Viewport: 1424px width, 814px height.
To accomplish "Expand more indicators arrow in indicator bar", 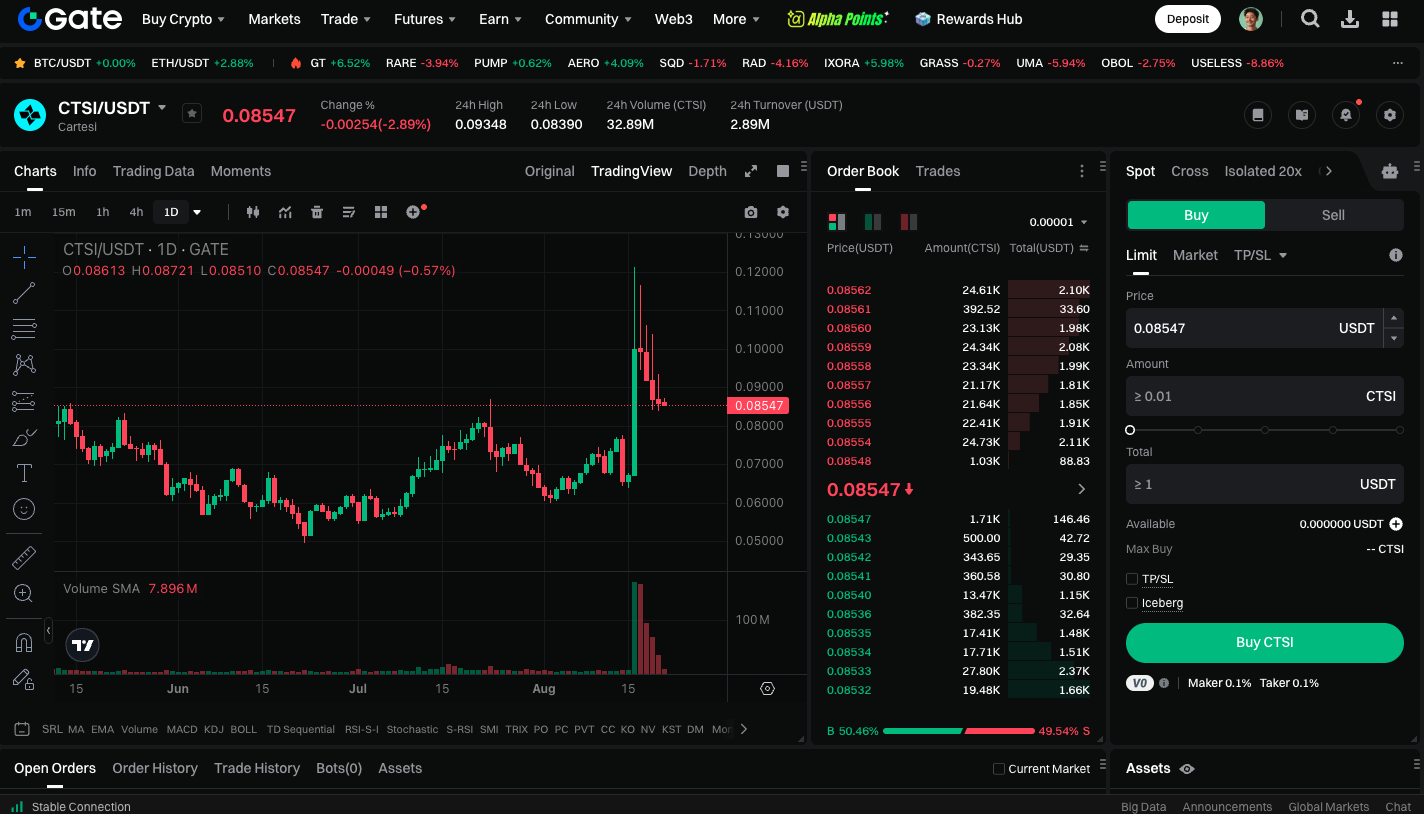I will [x=743, y=729].
